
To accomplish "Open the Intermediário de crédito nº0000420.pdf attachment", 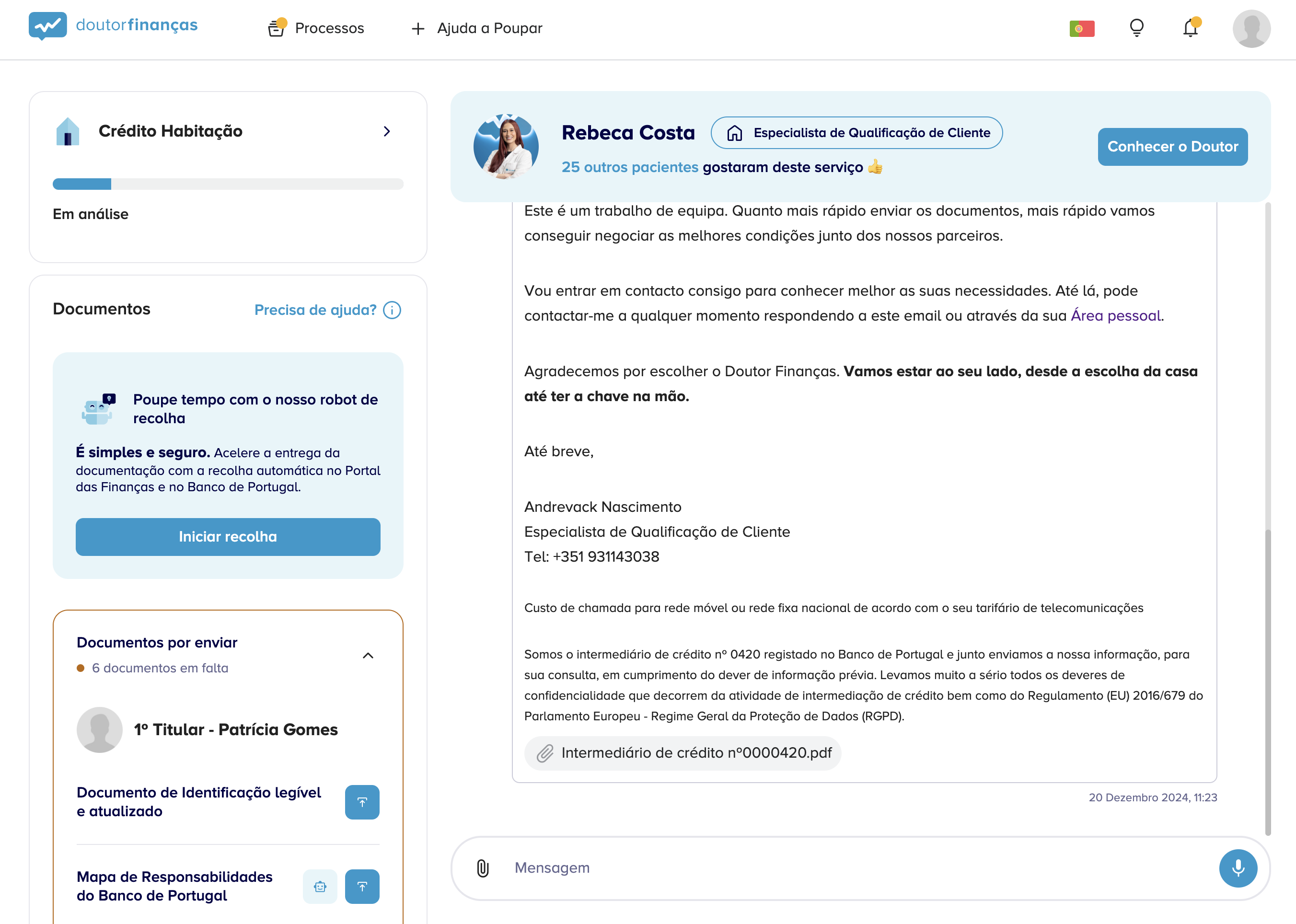I will [682, 753].
